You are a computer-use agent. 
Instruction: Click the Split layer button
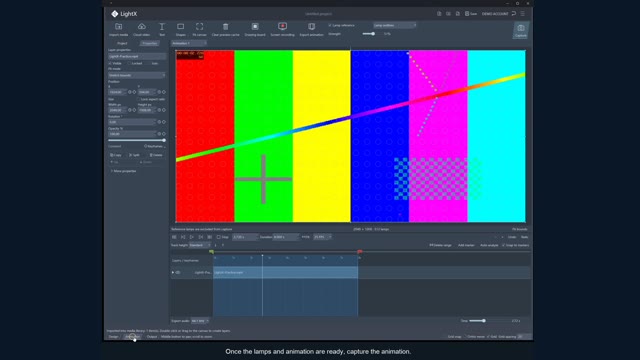(134, 155)
